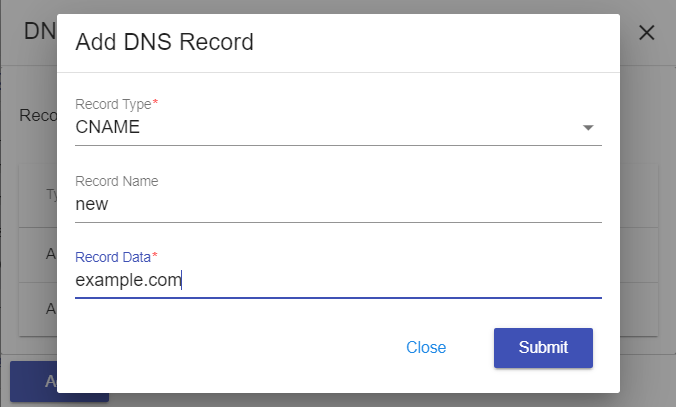Click the Record Type dropdown arrow
This screenshot has width=676, height=407.
click(x=588, y=128)
